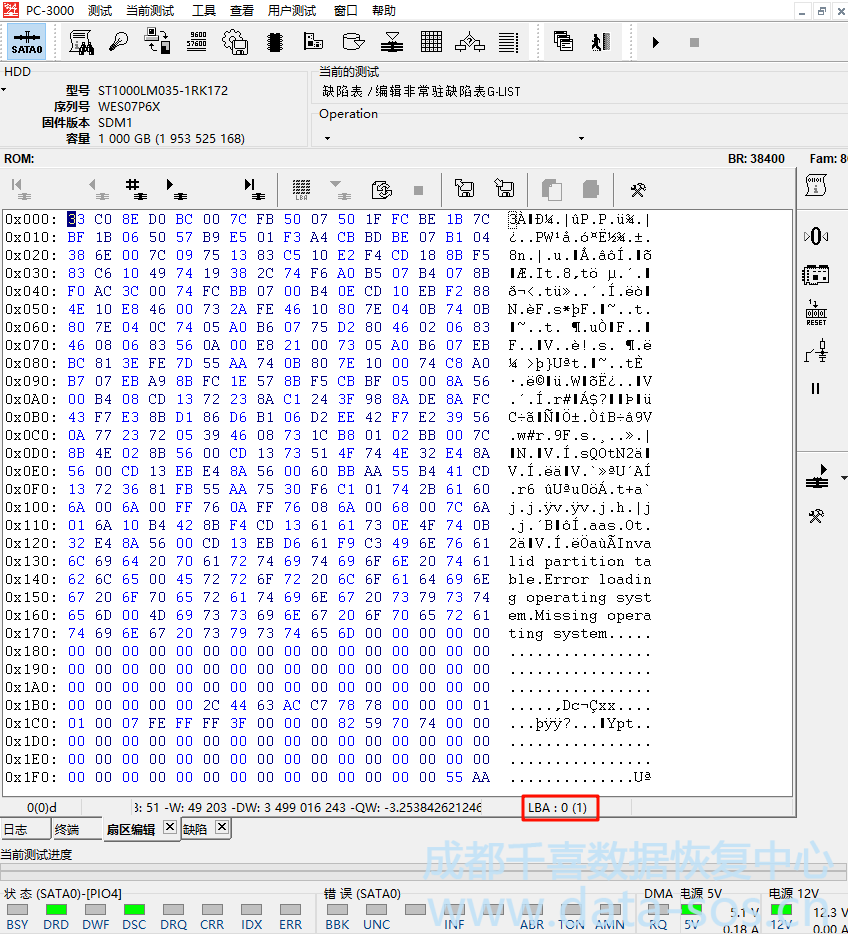Screen dimensions: 848x934
Task: Toggle the 12V power indicator
Action: tap(782, 910)
